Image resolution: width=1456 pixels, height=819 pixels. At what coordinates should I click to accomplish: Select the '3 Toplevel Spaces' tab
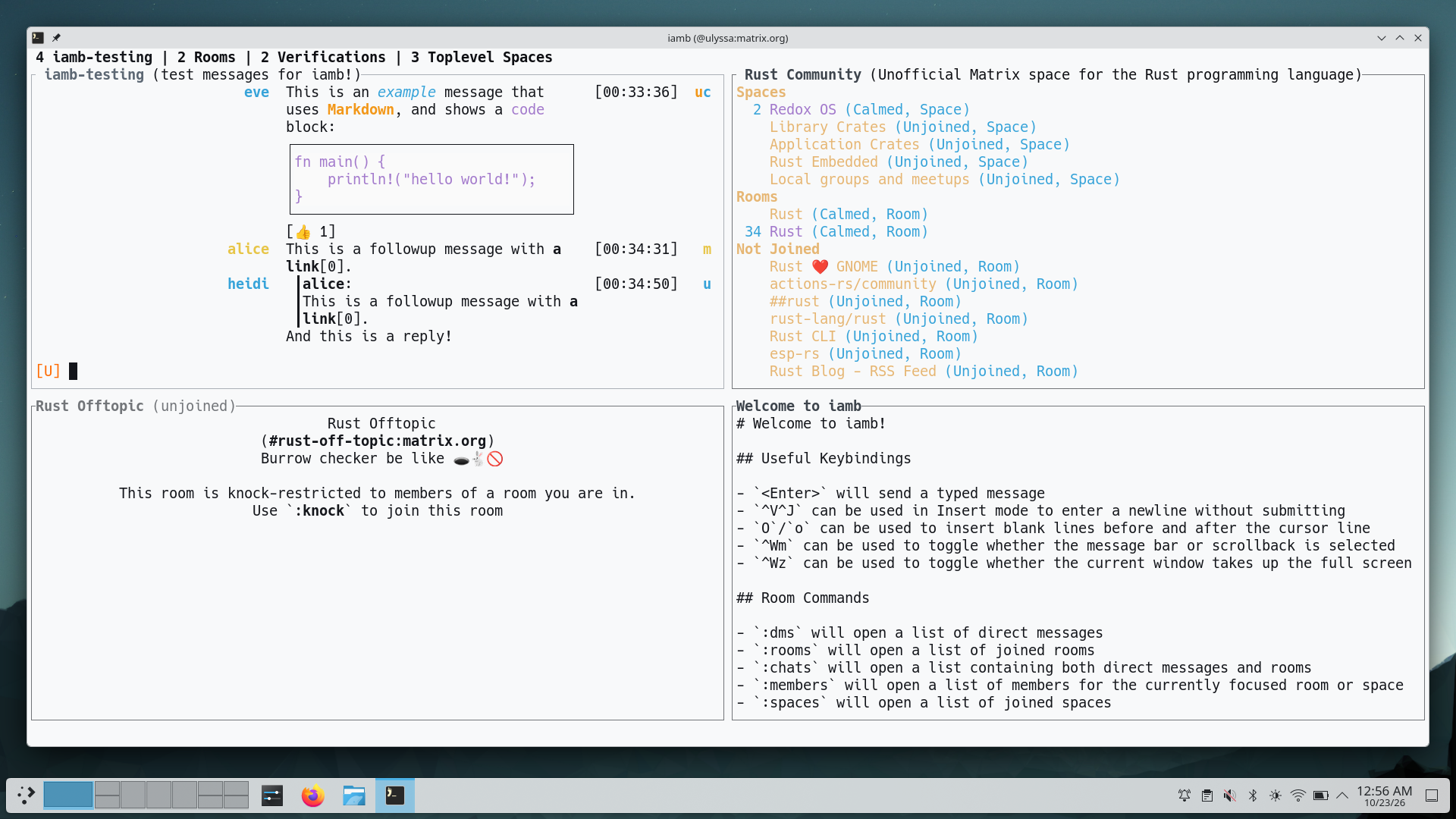[x=482, y=57]
